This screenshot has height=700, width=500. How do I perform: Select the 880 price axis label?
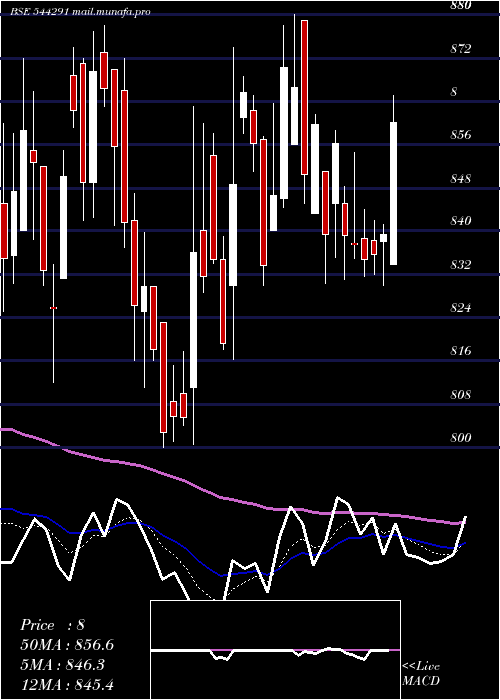click(460, 5)
